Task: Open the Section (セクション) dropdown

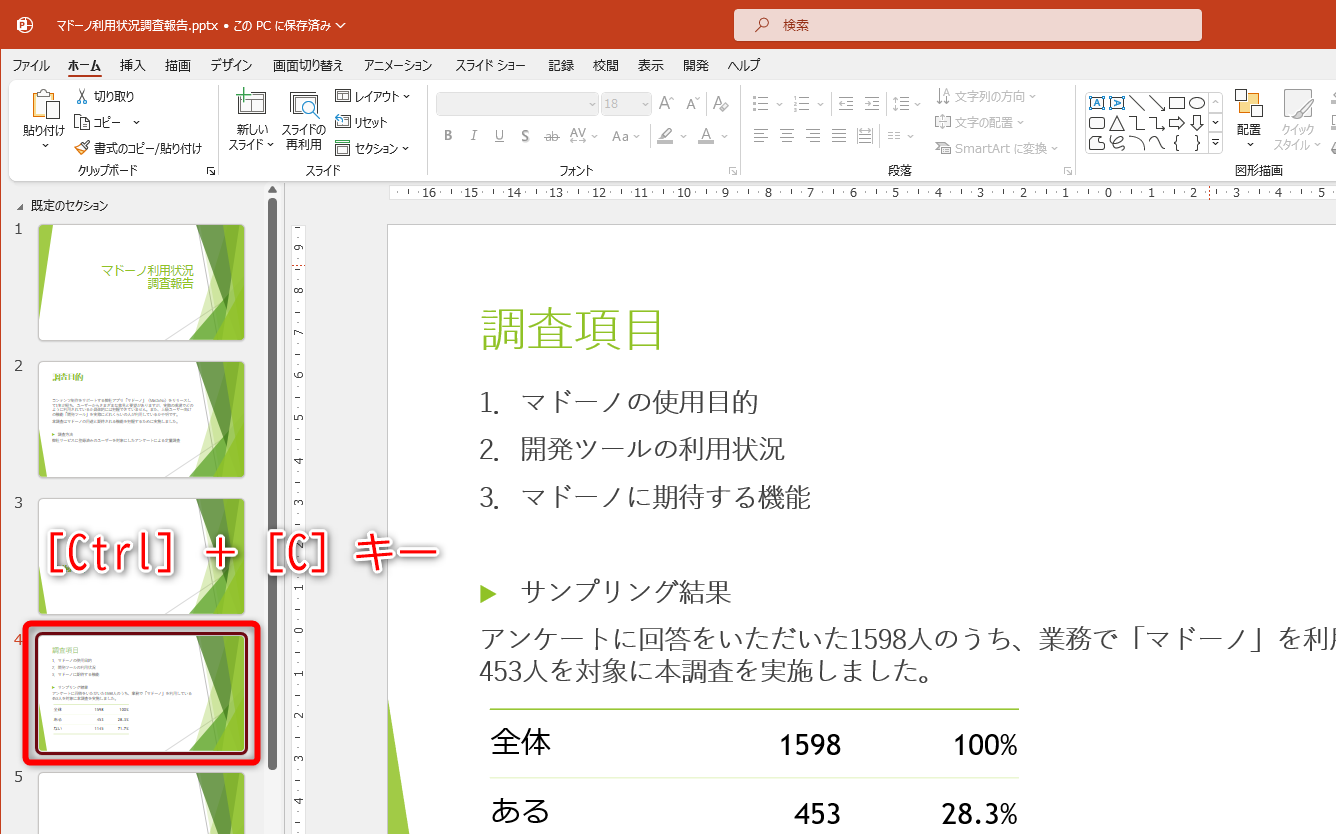Action: (375, 147)
